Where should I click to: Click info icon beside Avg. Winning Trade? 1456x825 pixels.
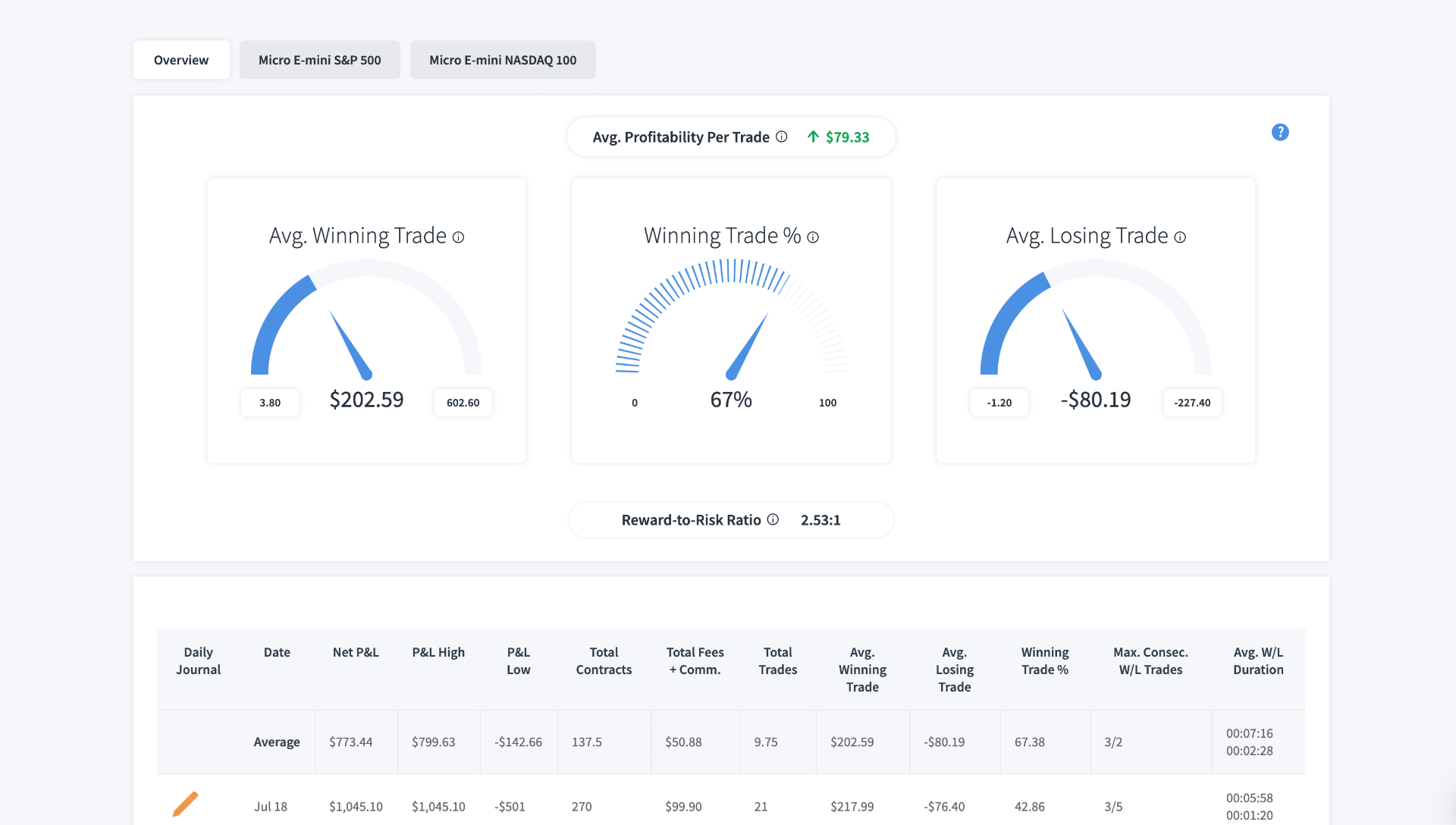[x=458, y=237]
